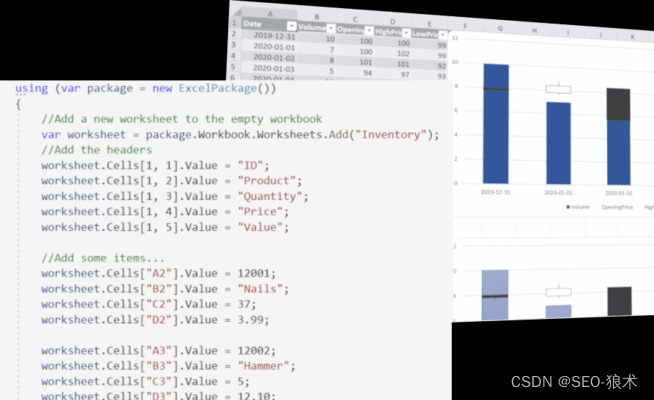Open the OpeningPrice column filter dropdown
The width and height of the screenshot is (654, 400).
369,31
